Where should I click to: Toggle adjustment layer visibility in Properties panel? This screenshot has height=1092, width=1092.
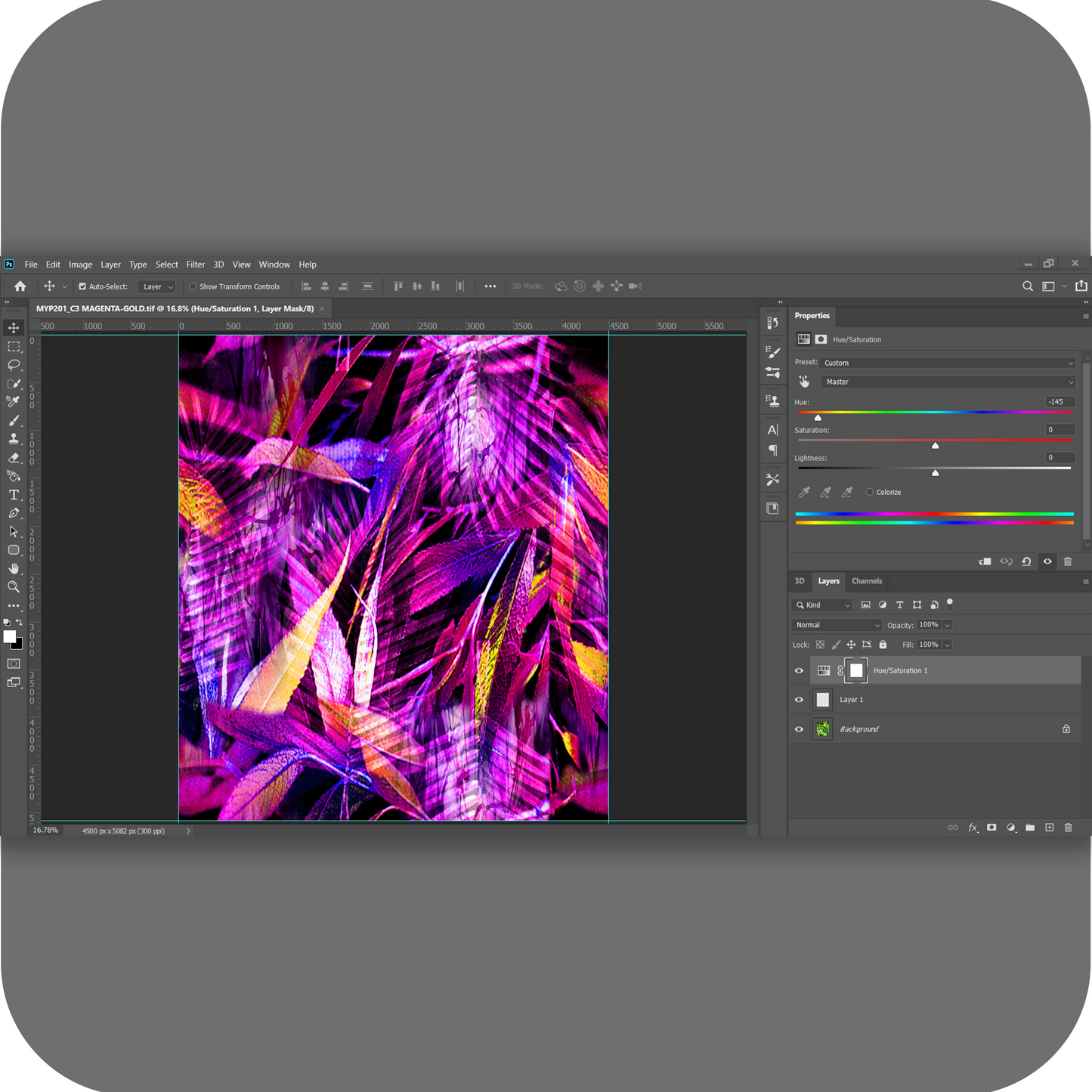tap(1047, 561)
